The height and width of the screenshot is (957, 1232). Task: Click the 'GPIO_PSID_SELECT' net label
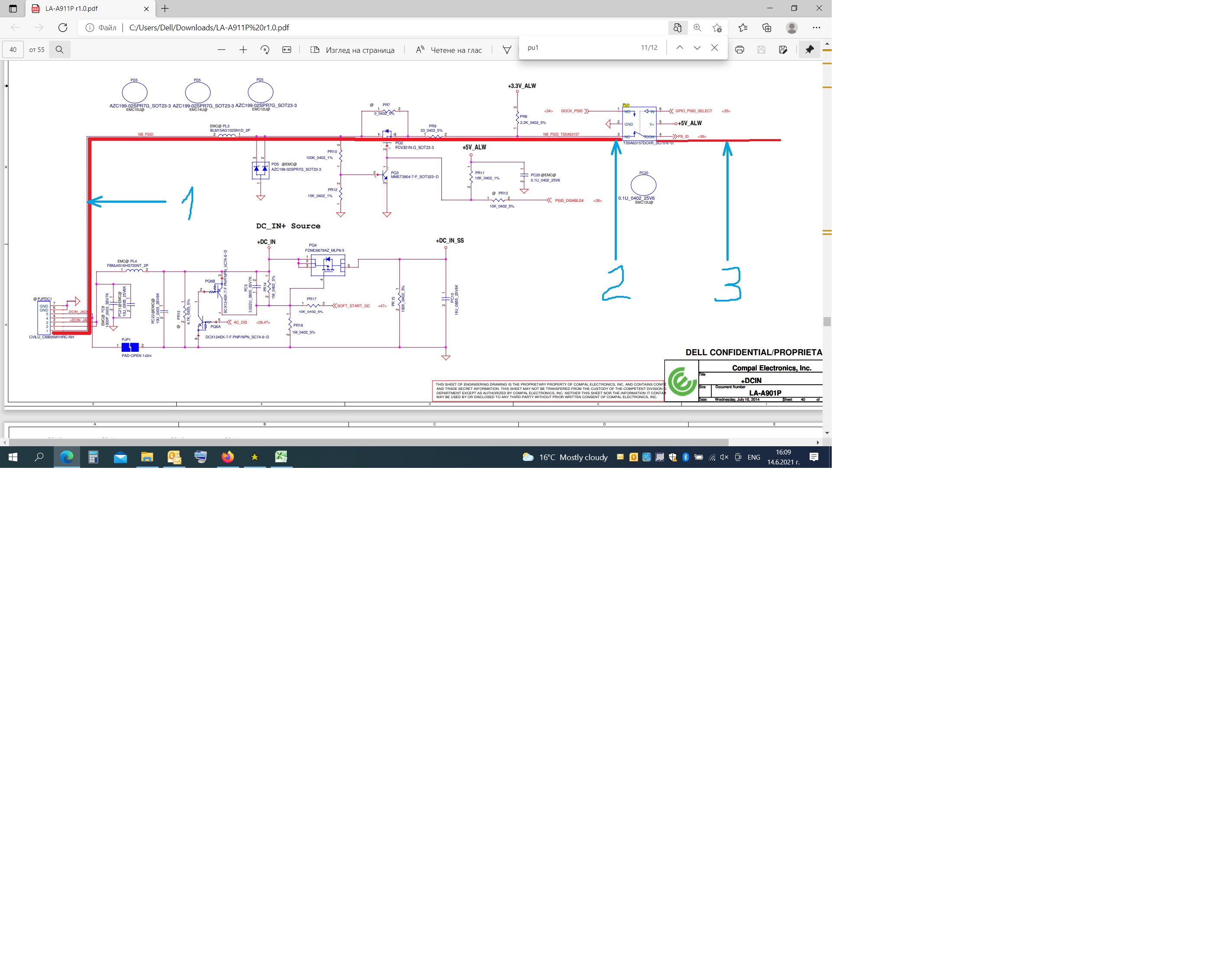click(694, 111)
